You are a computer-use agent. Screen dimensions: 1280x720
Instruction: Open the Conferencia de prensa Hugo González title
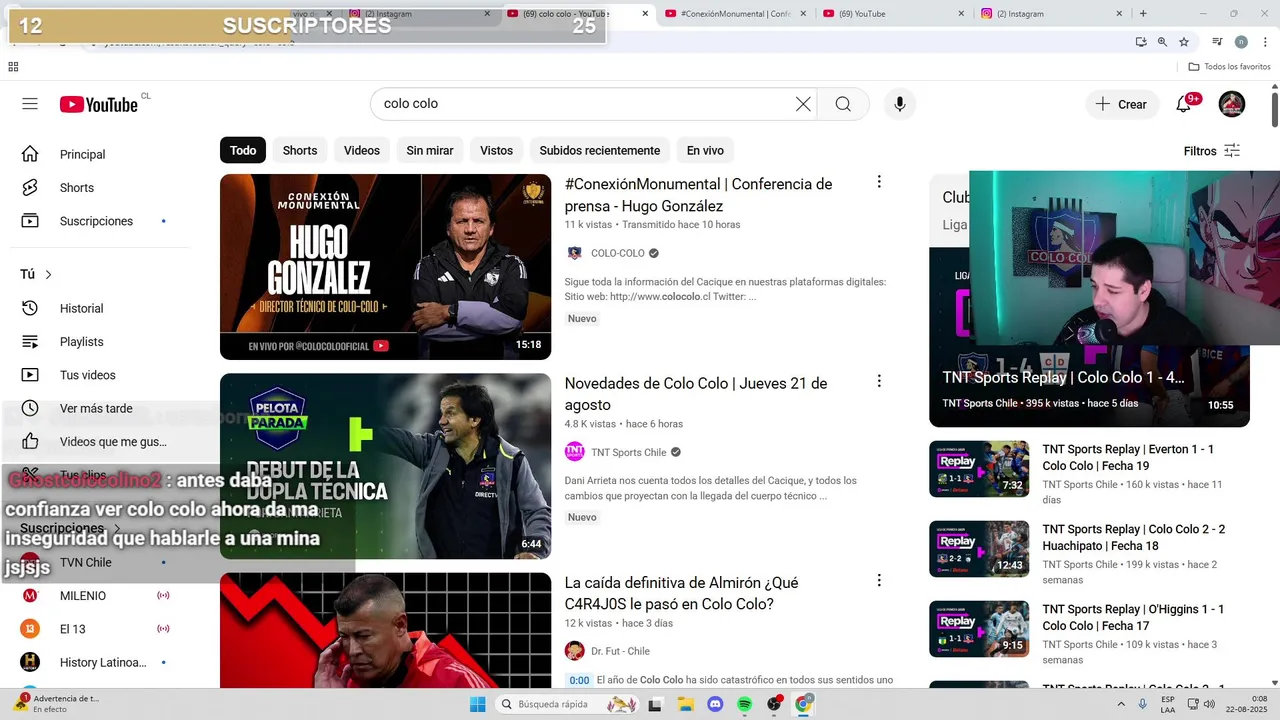click(698, 195)
